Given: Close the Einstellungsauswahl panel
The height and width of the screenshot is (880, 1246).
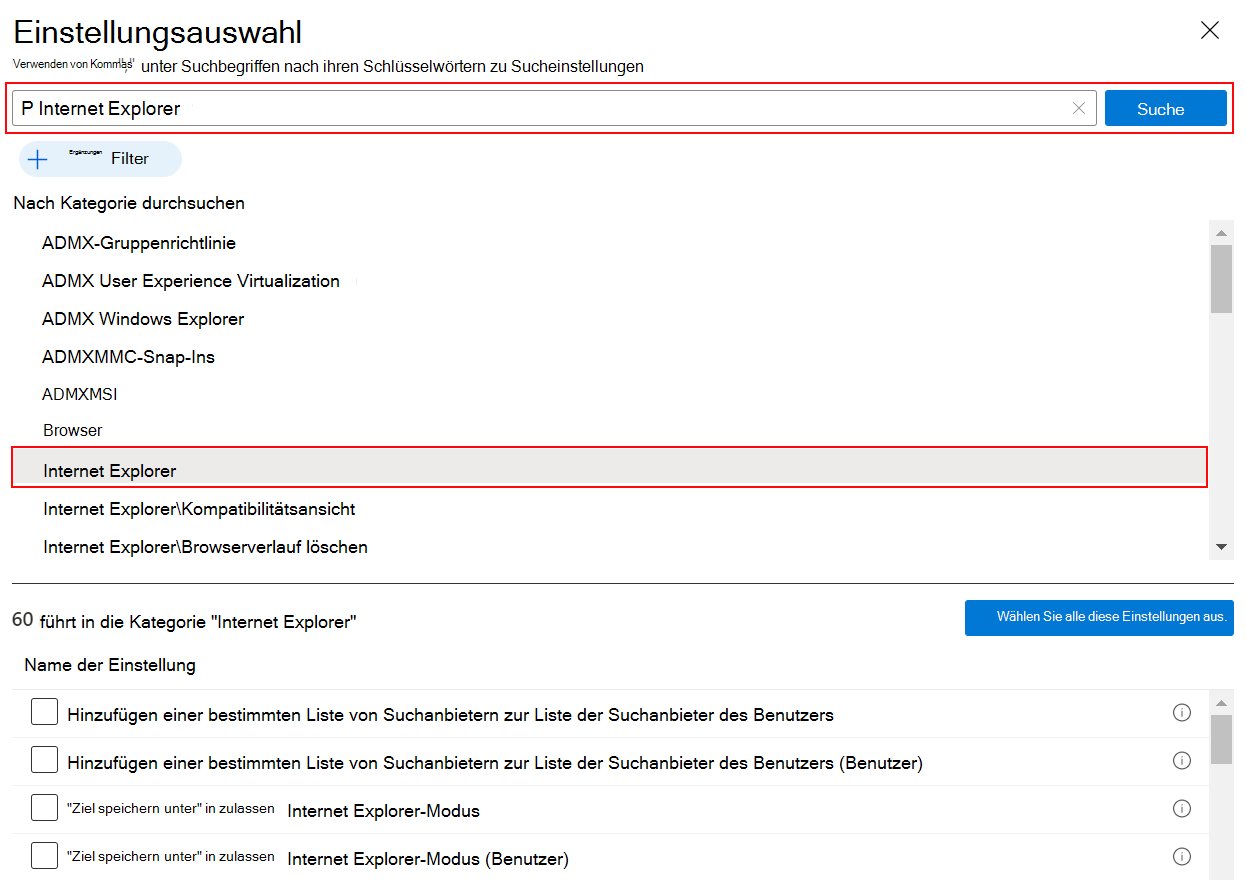Looking at the screenshot, I should coord(1210,30).
